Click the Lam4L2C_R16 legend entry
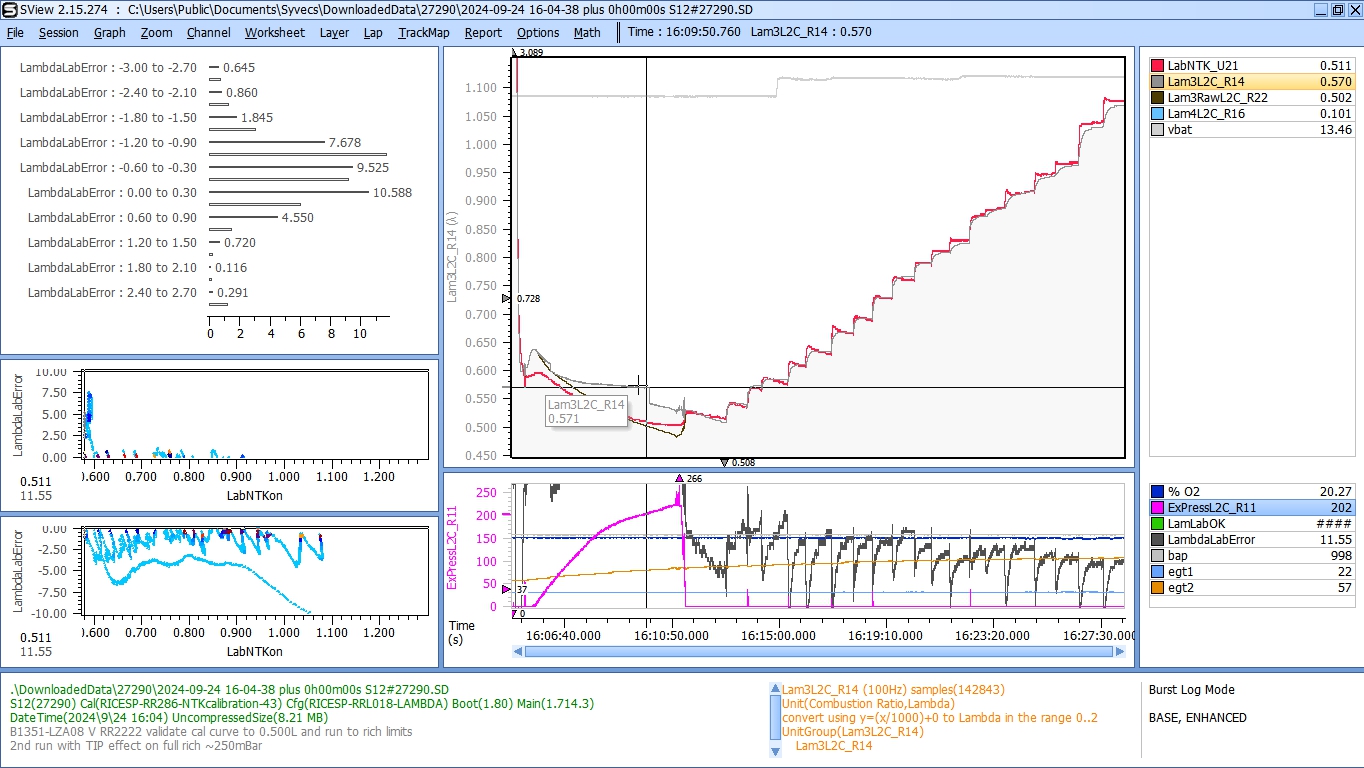Image resolution: width=1364 pixels, height=768 pixels. pyautogui.click(x=1205, y=114)
